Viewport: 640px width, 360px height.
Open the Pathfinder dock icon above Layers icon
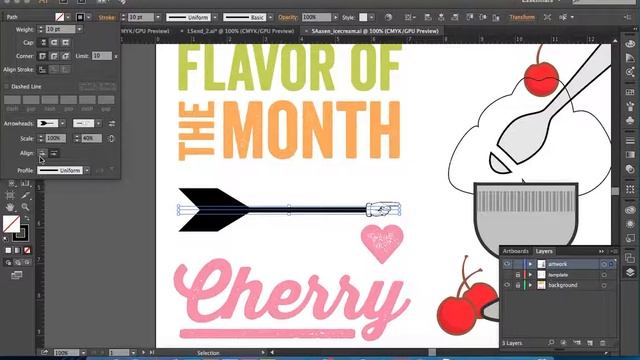(x=630, y=258)
